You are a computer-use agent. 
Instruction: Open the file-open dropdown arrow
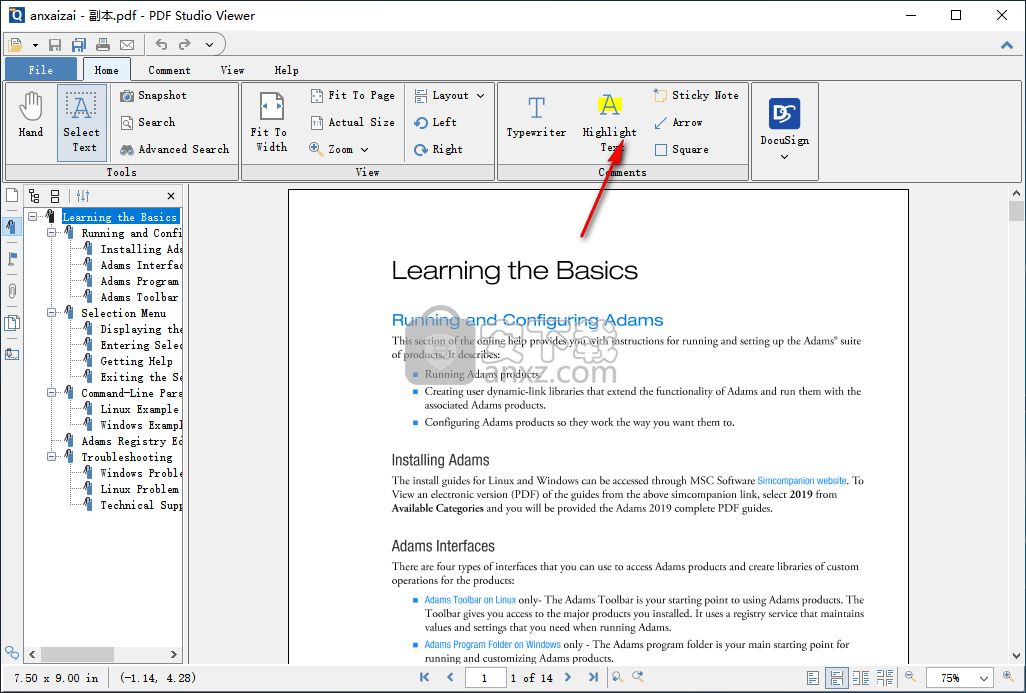pos(35,45)
